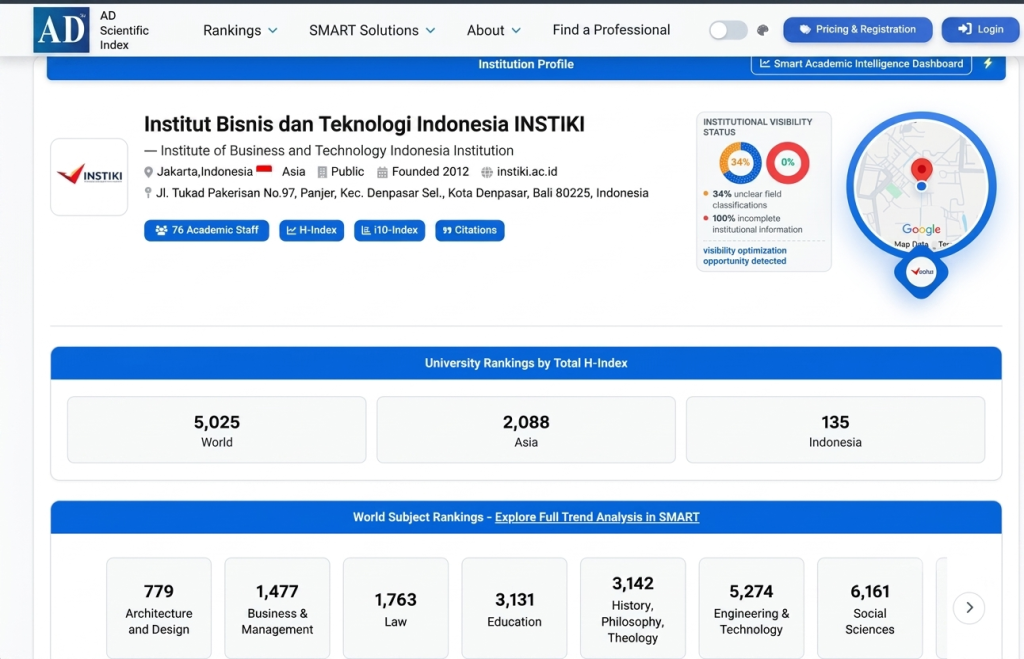Click the Login button
The height and width of the screenshot is (659, 1024).
[x=980, y=29]
